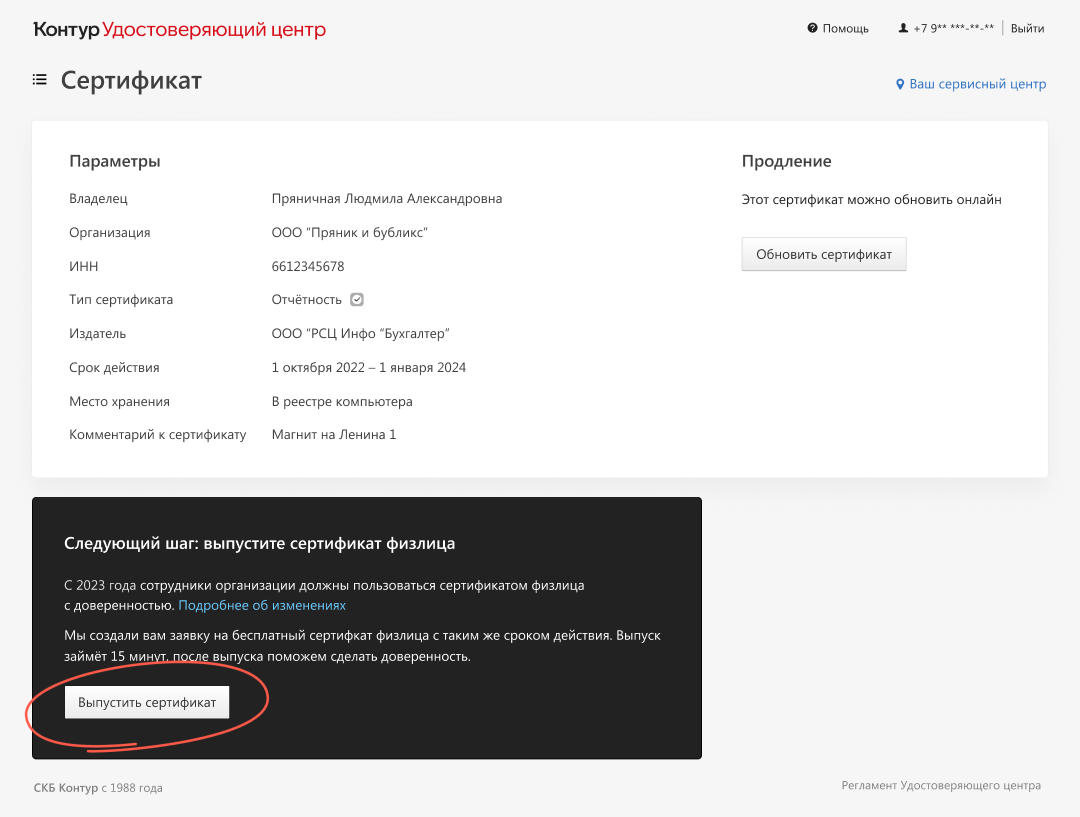Log out using Выйти

point(1027,29)
